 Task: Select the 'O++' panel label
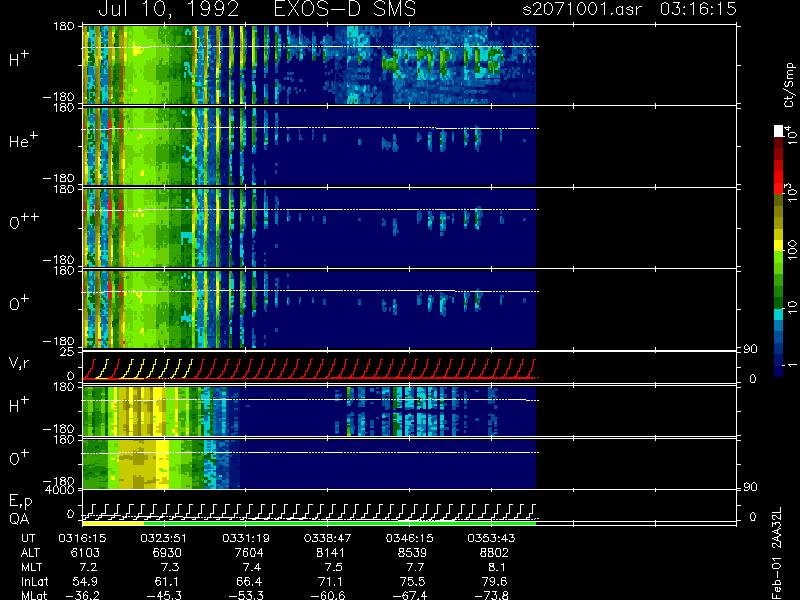(24, 221)
